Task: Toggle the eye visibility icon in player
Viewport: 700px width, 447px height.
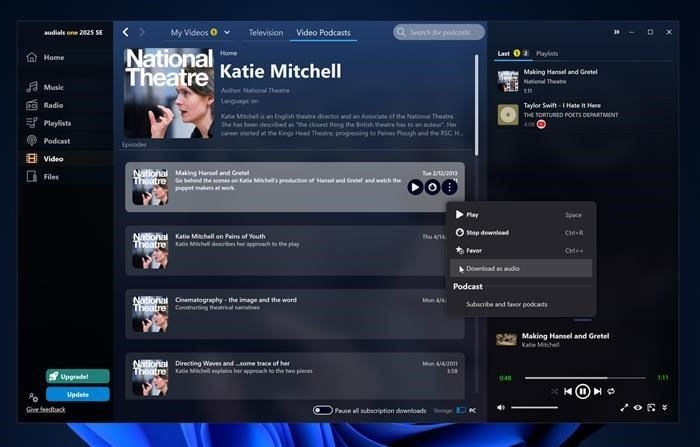Action: pos(638,407)
